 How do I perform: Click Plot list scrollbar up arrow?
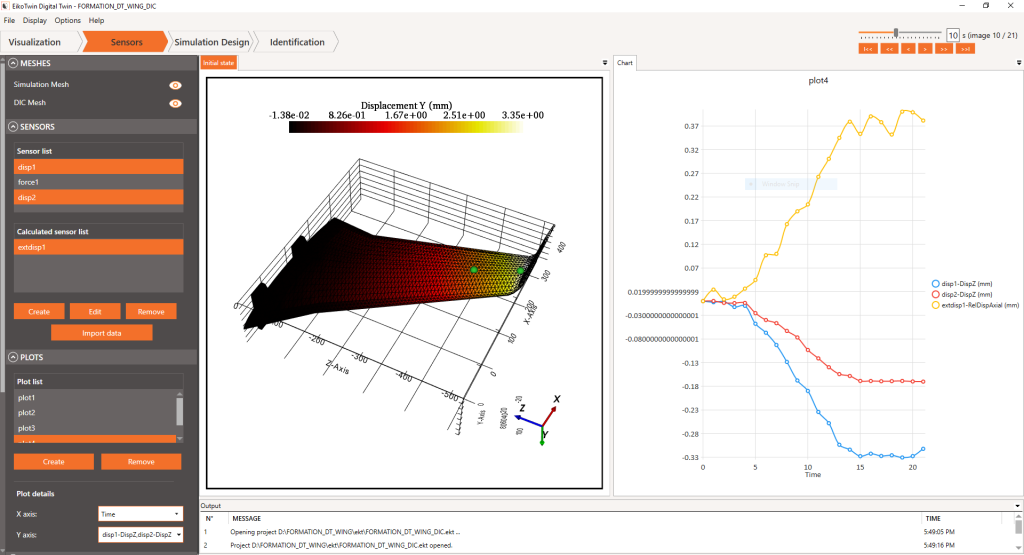(x=180, y=394)
